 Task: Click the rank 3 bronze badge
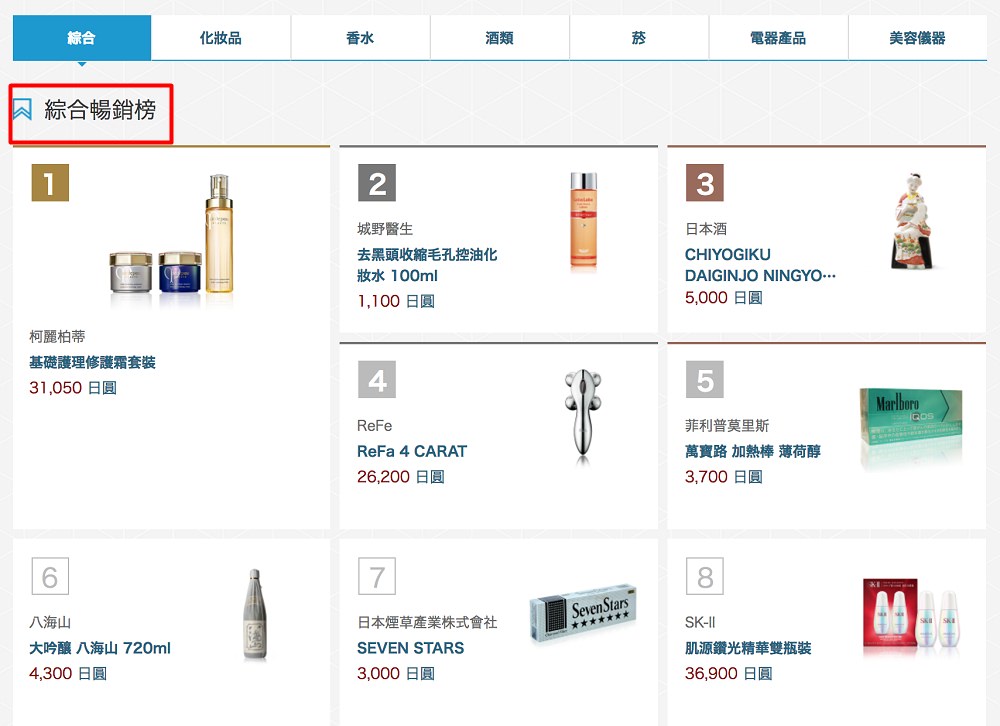[x=705, y=183]
